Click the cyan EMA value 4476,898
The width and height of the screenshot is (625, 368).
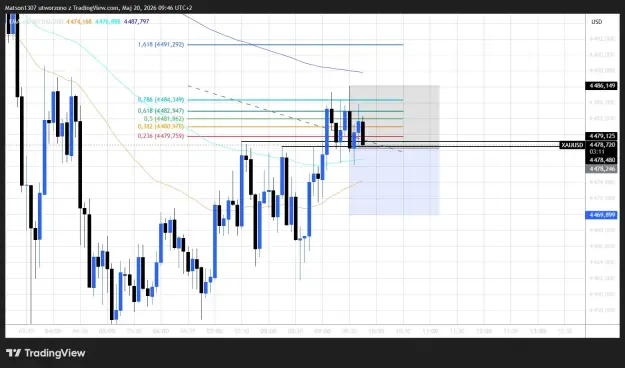[108, 21]
